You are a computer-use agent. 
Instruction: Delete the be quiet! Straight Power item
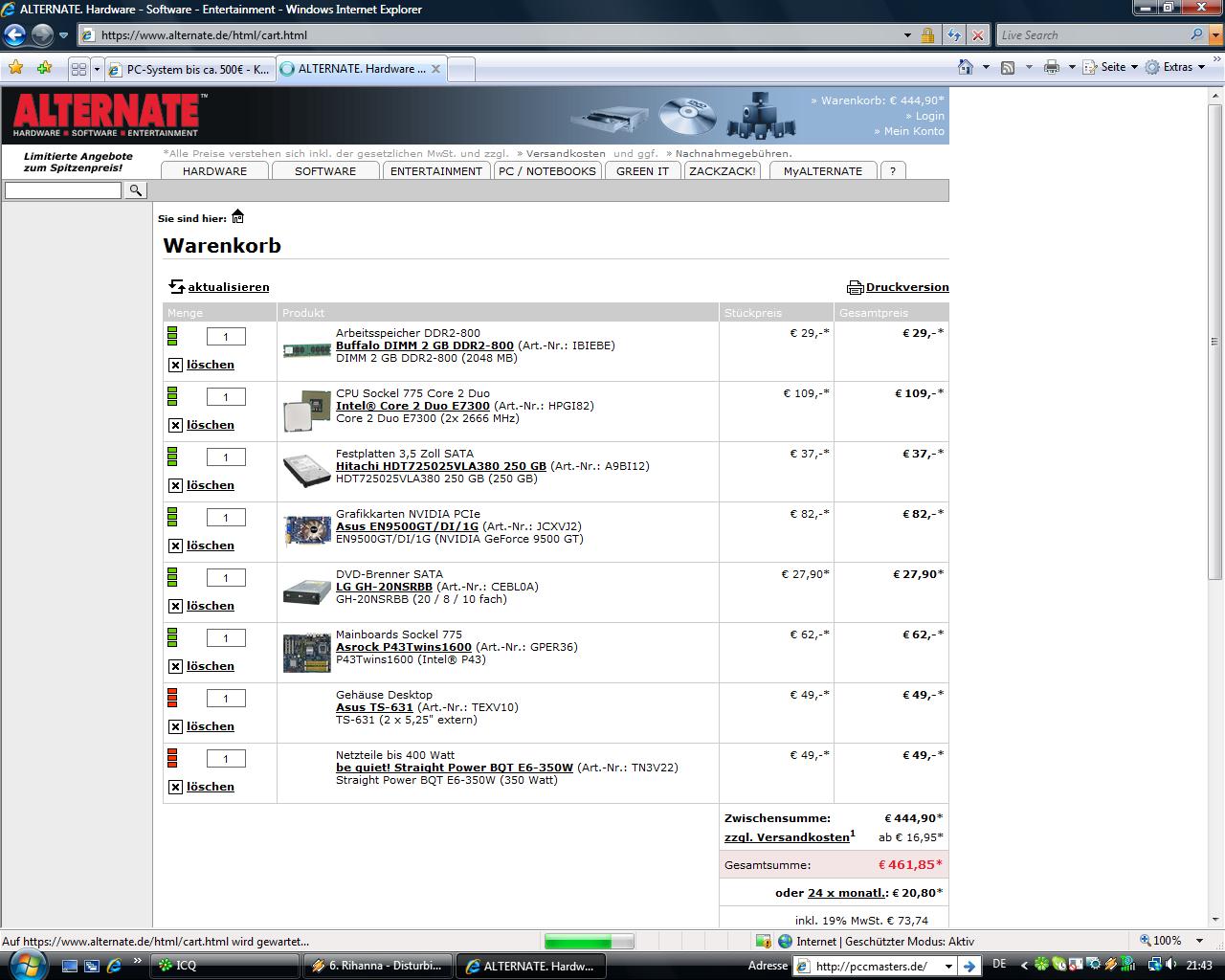pos(202,787)
